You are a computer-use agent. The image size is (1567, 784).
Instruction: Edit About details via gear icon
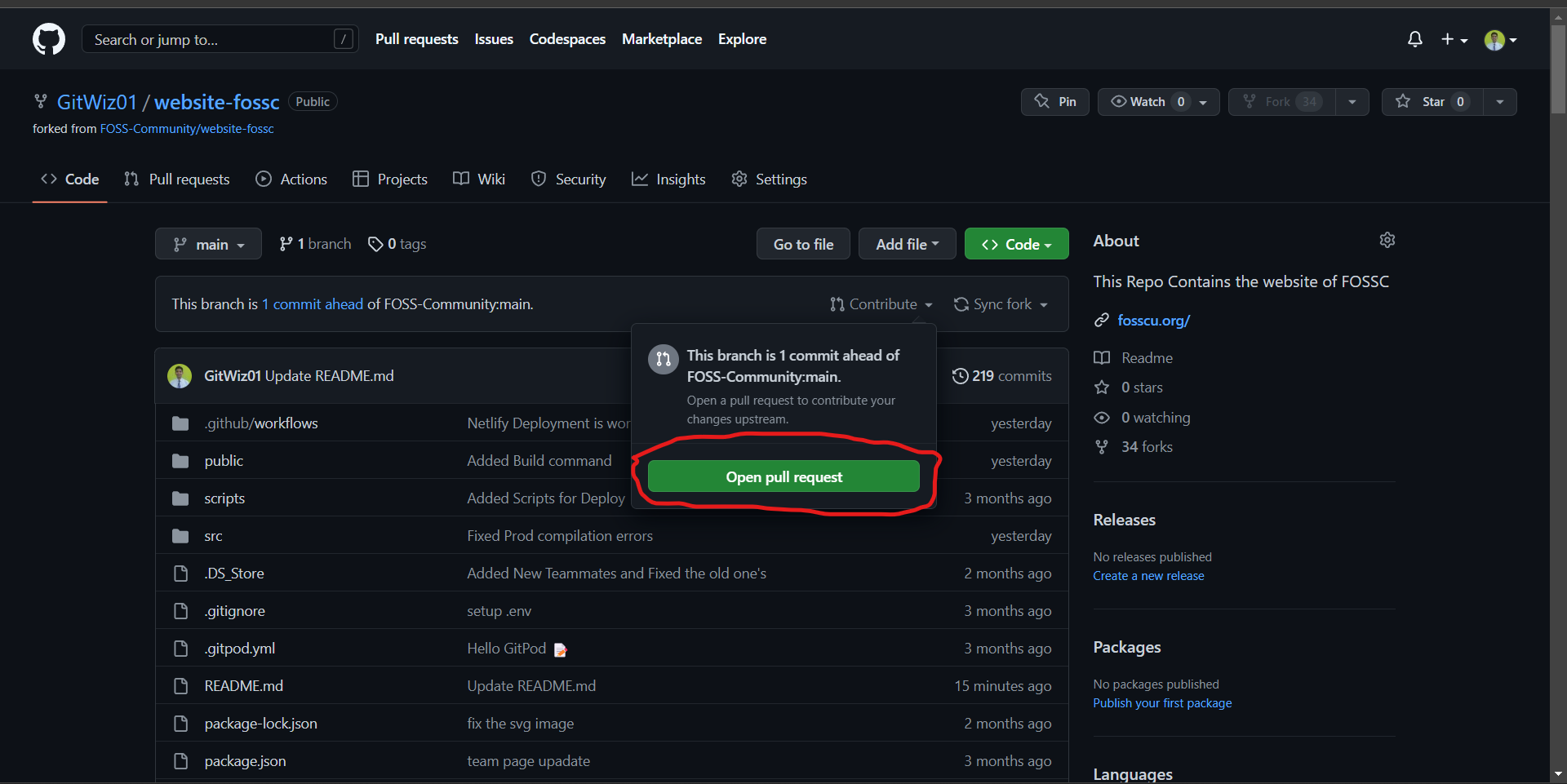(x=1387, y=240)
